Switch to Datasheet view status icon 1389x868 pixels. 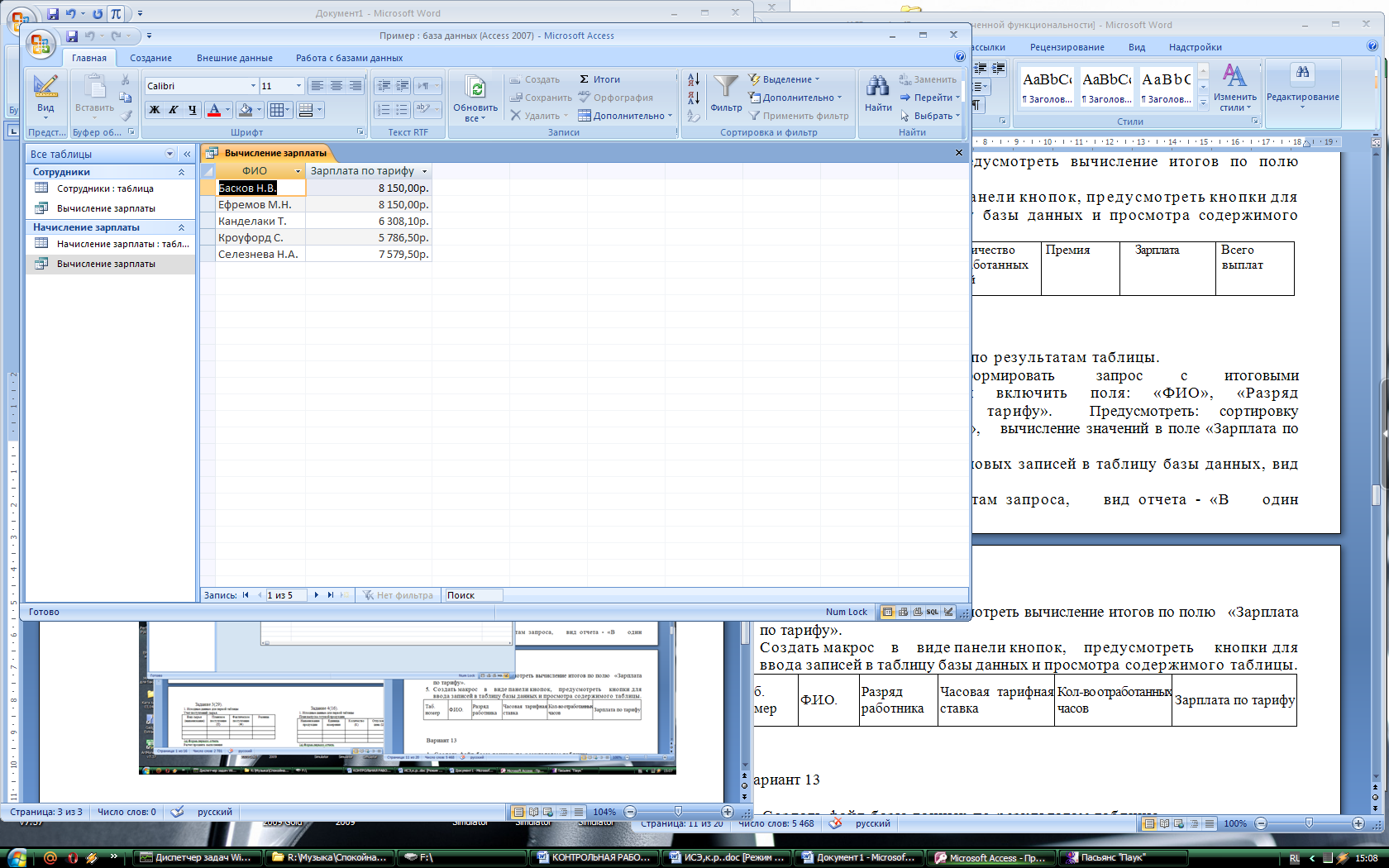coord(887,612)
